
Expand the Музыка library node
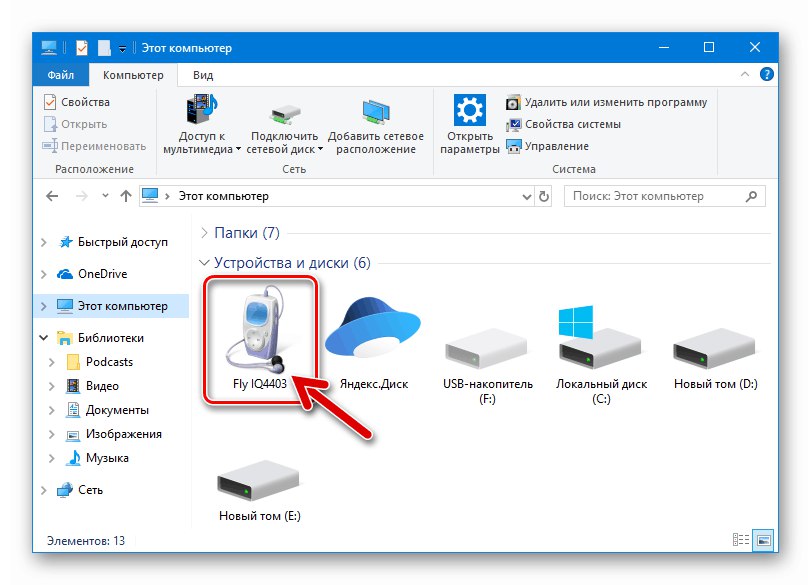52,458
